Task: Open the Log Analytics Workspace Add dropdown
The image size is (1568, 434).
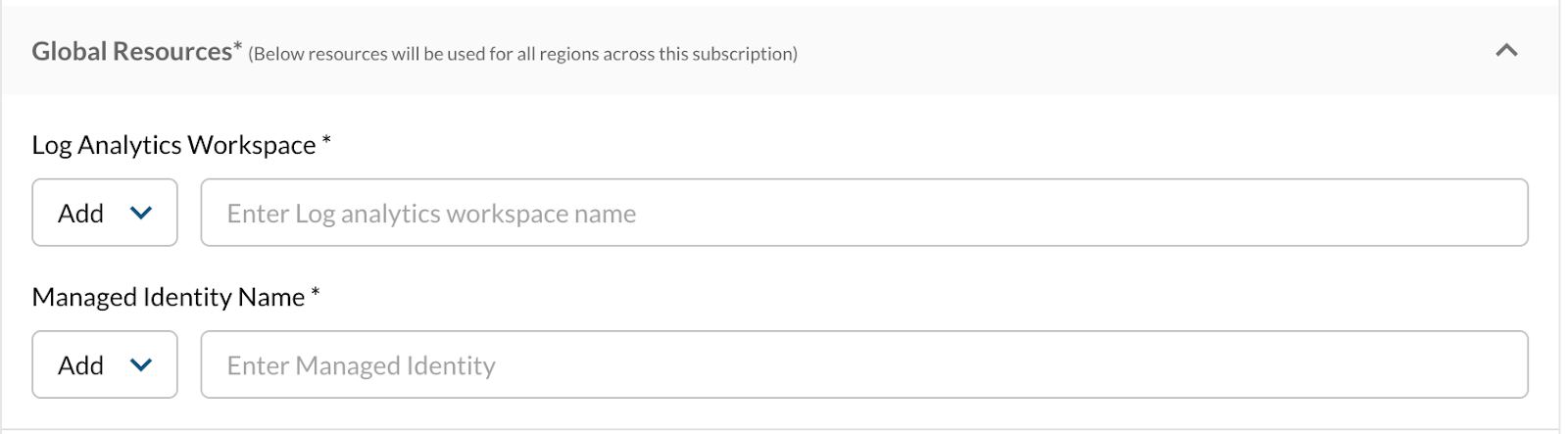Action: [104, 213]
